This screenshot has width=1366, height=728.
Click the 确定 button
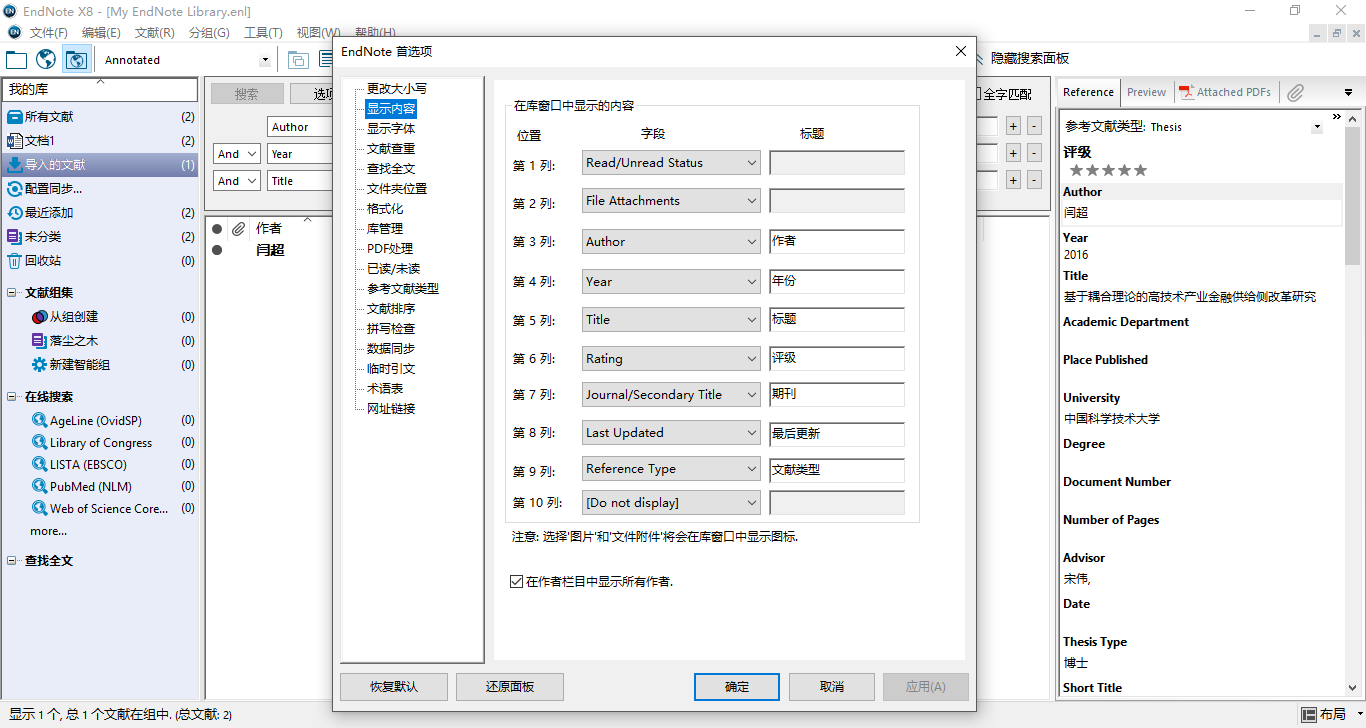tap(736, 687)
